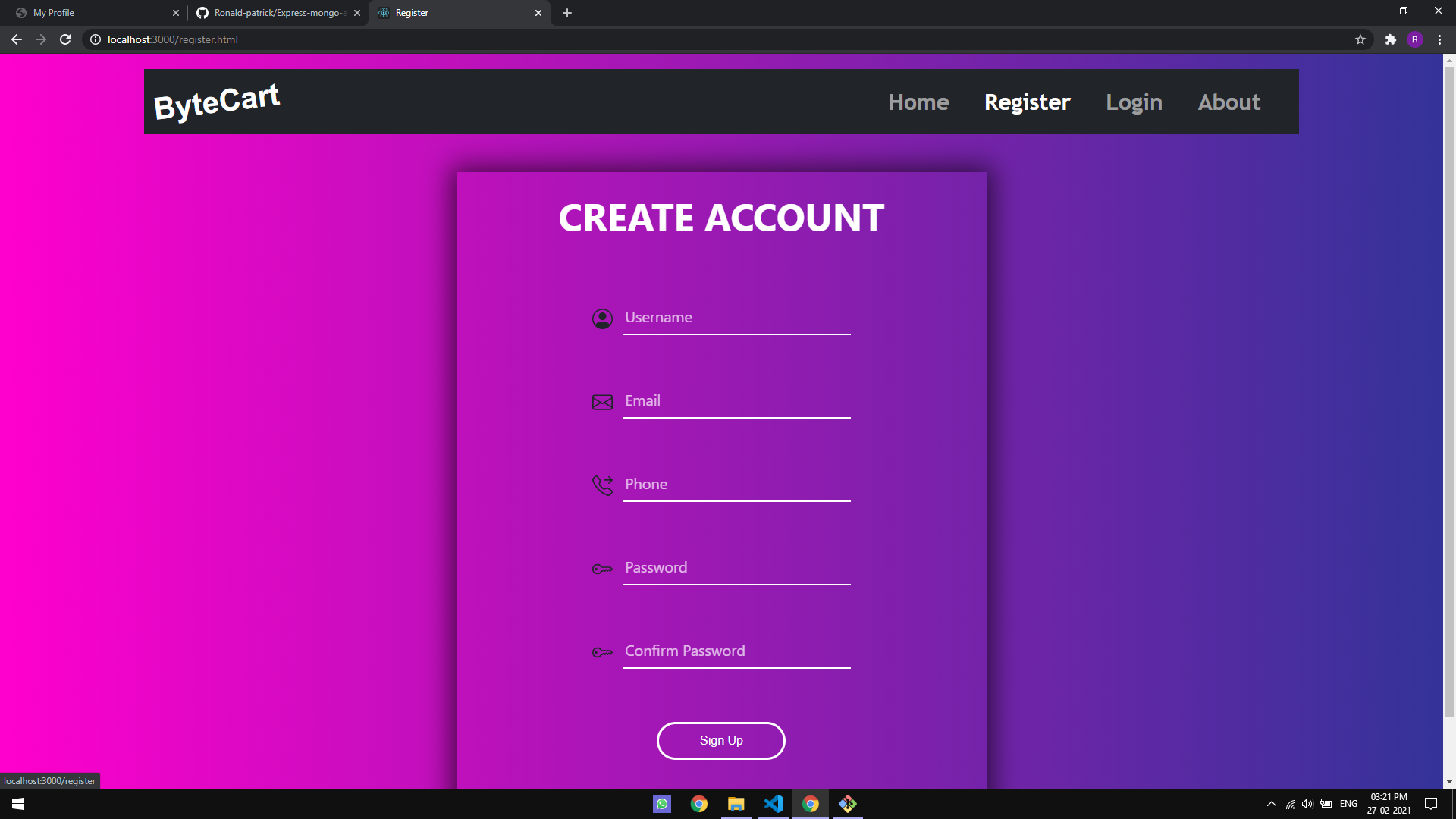Click the bookmark star icon

1360,39
